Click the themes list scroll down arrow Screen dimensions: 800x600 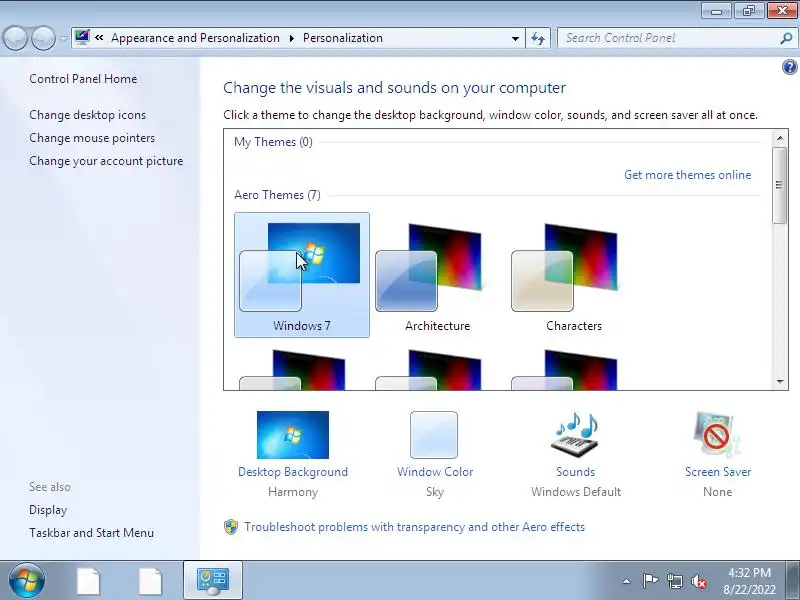780,382
